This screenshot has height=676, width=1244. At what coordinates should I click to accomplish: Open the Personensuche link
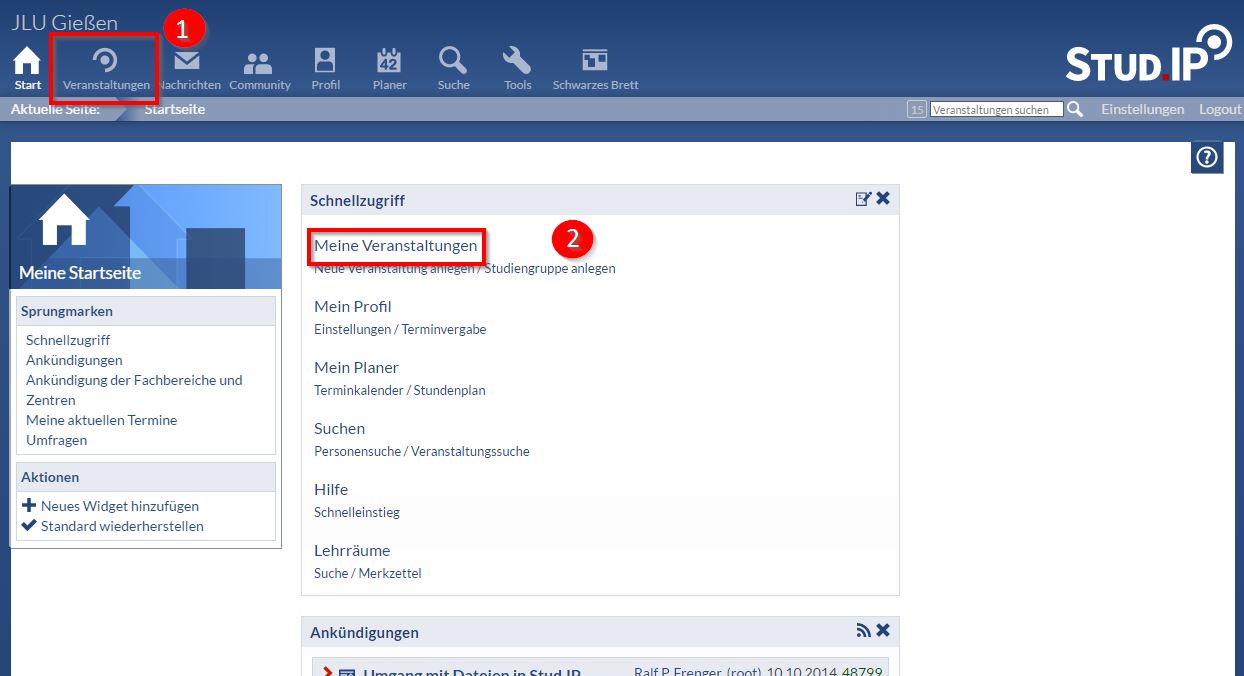click(x=357, y=451)
